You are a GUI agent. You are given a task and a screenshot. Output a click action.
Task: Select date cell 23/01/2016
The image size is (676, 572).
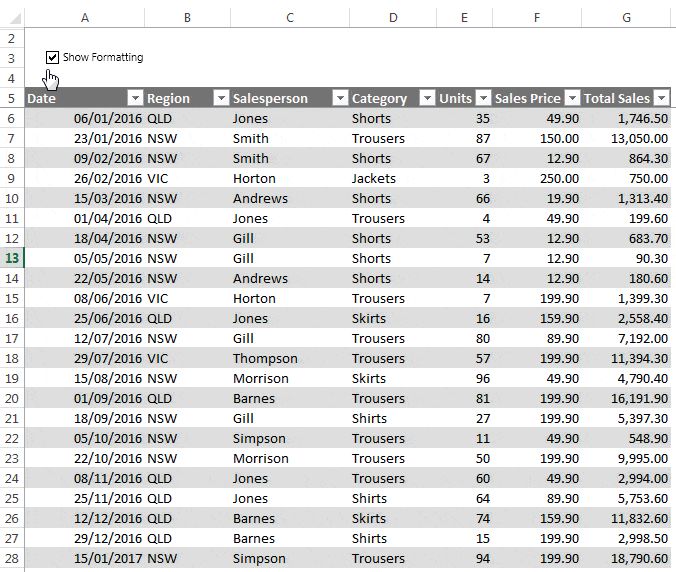(84, 138)
